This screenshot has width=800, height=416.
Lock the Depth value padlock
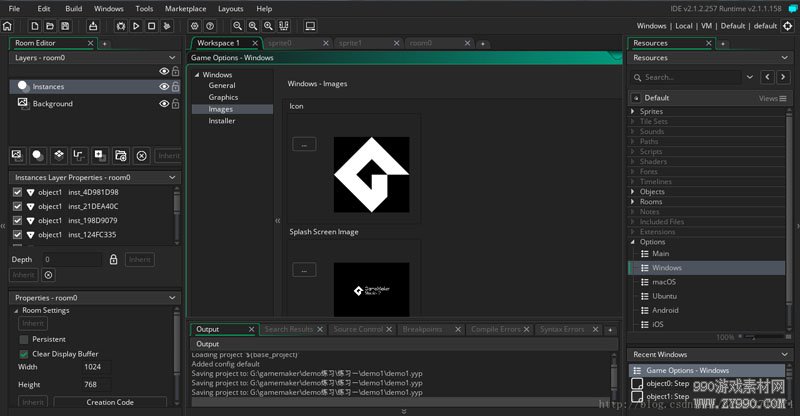(113, 259)
